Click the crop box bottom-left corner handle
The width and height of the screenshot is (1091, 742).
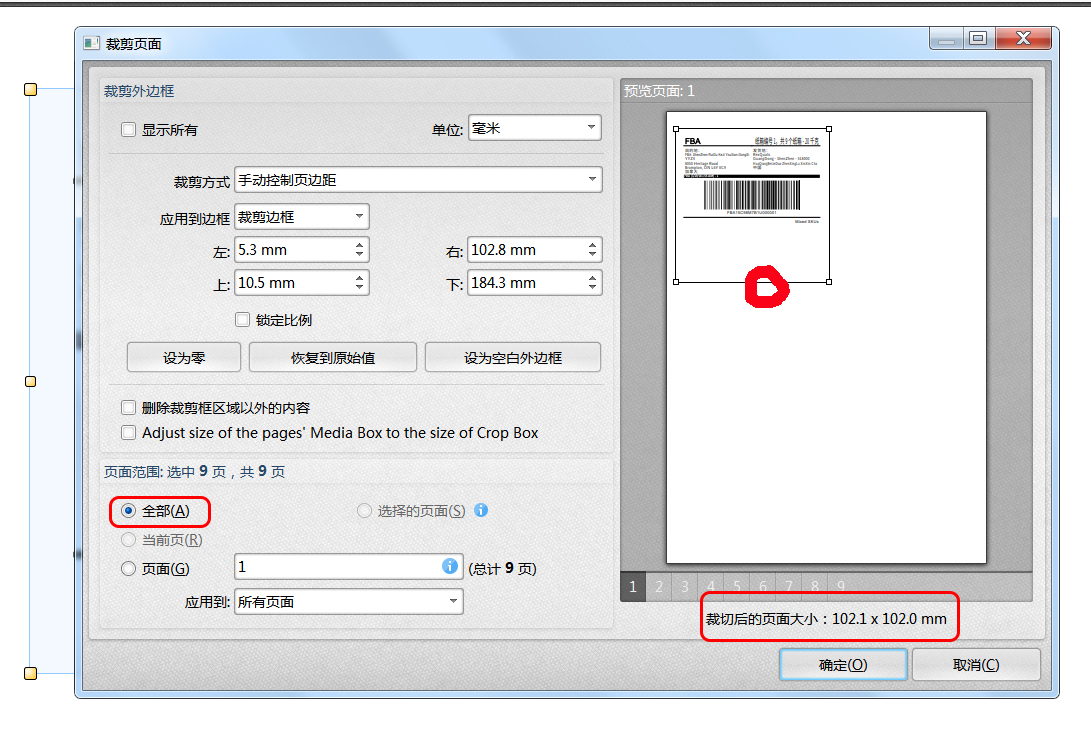tap(676, 282)
